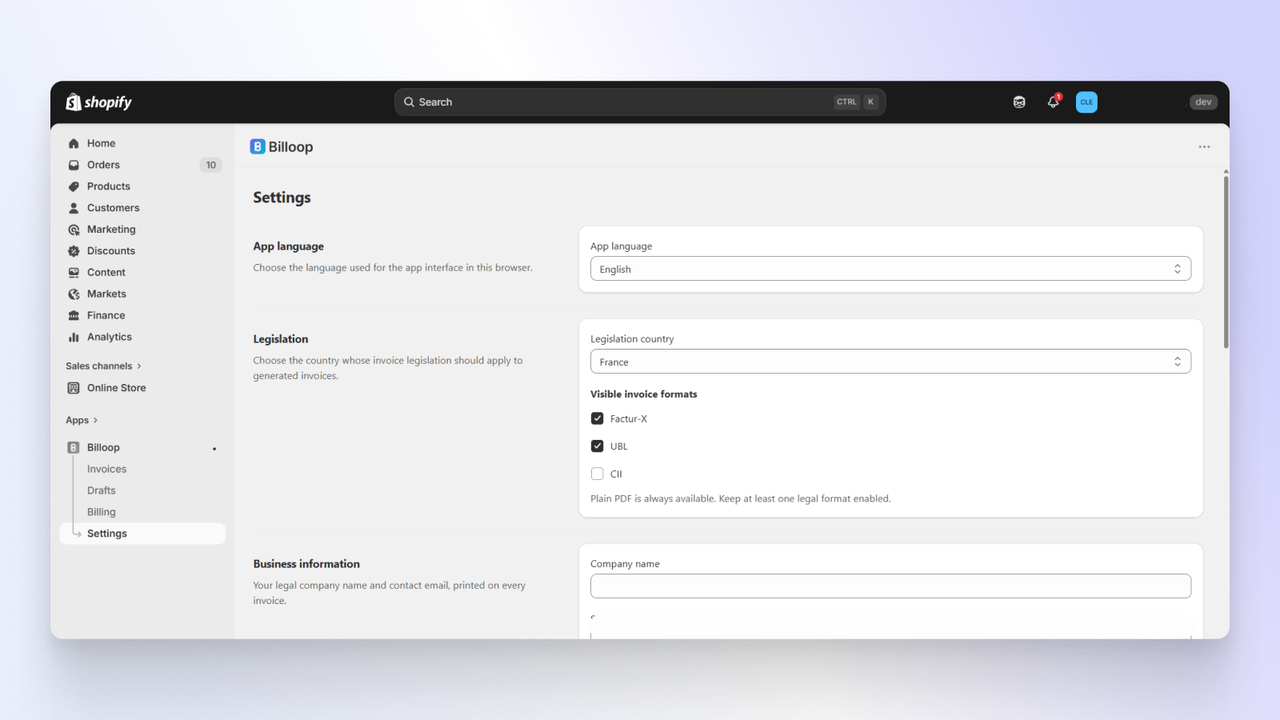Click the dev account button
Image resolution: width=1280 pixels, height=720 pixels.
[x=1203, y=102]
